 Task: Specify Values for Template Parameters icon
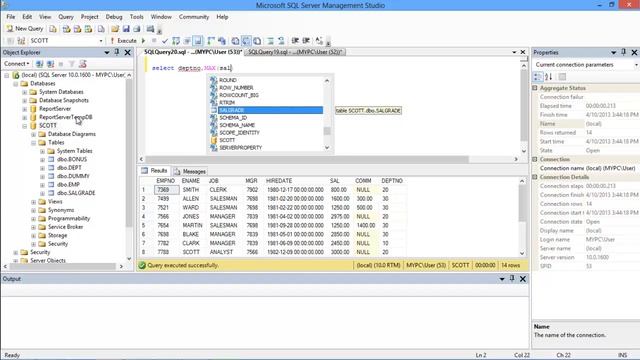tap(319, 40)
